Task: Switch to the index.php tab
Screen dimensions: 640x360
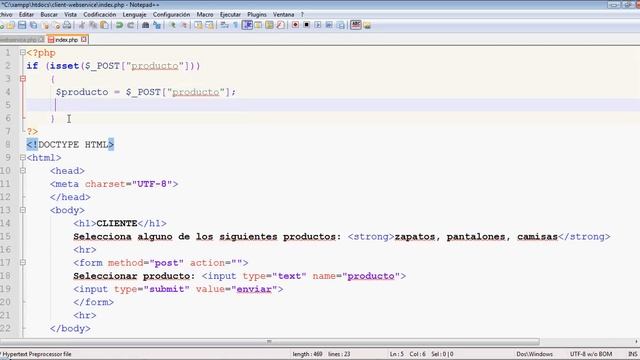Action: (x=66, y=40)
